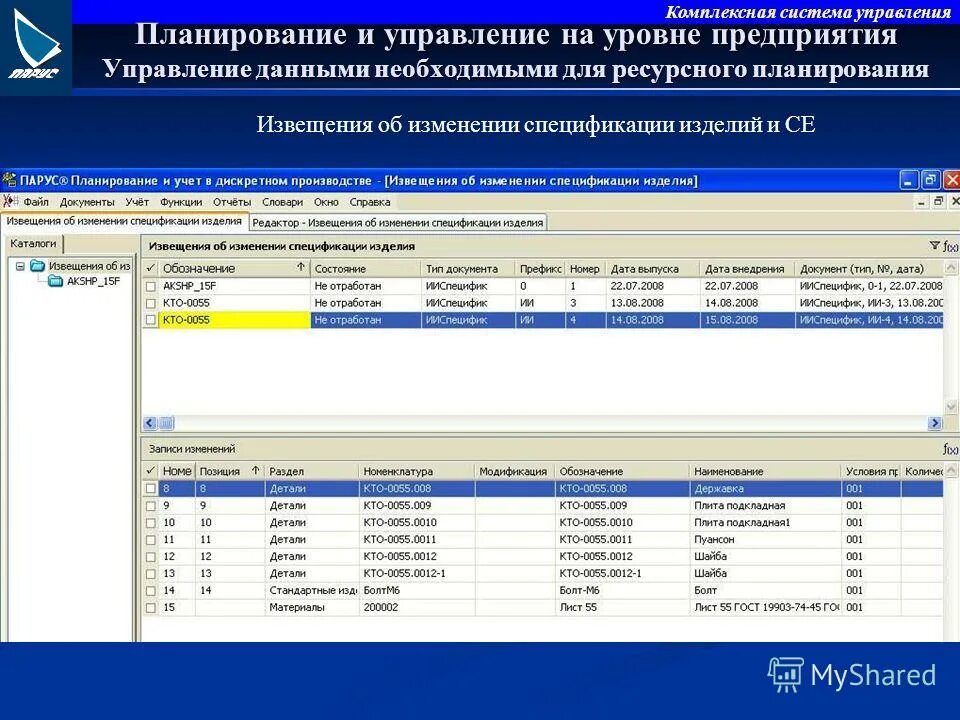The height and width of the screenshot is (720, 960).
Task: Select the Лист 55 designation cell
Action: [622, 608]
